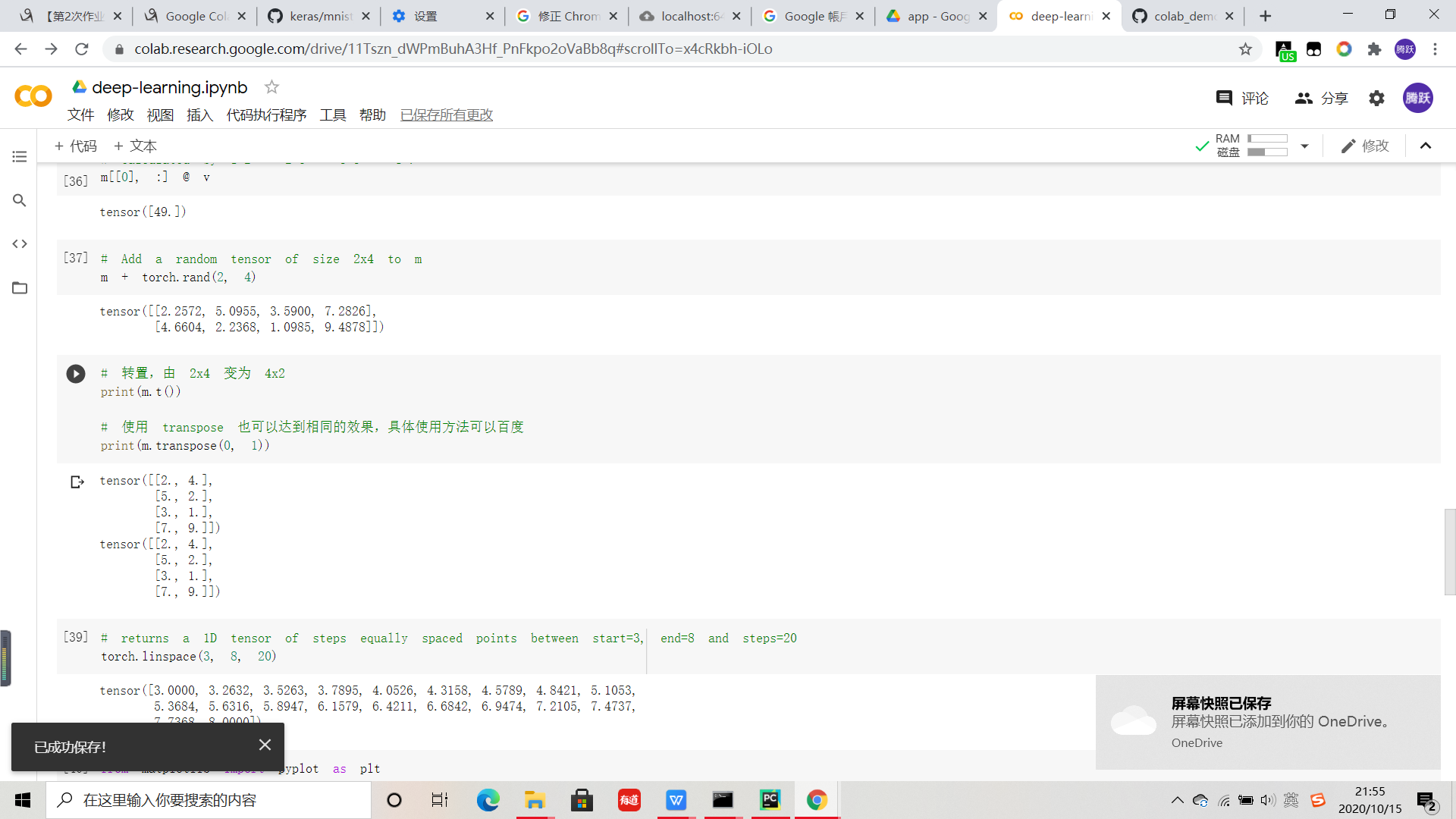Expand the RAM/disk runtime dropdown arrow
Image resolution: width=1456 pixels, height=819 pixels.
tap(1304, 146)
